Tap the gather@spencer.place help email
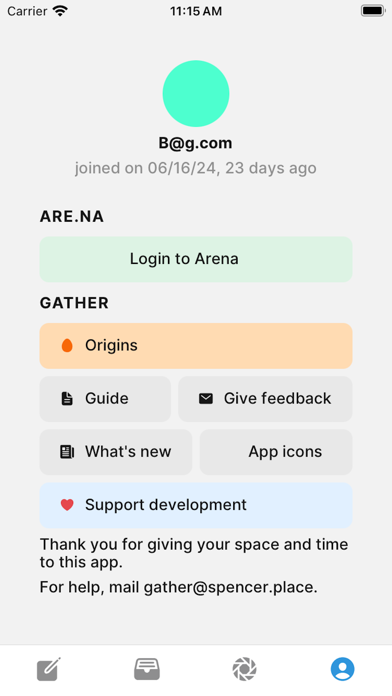 230,587
